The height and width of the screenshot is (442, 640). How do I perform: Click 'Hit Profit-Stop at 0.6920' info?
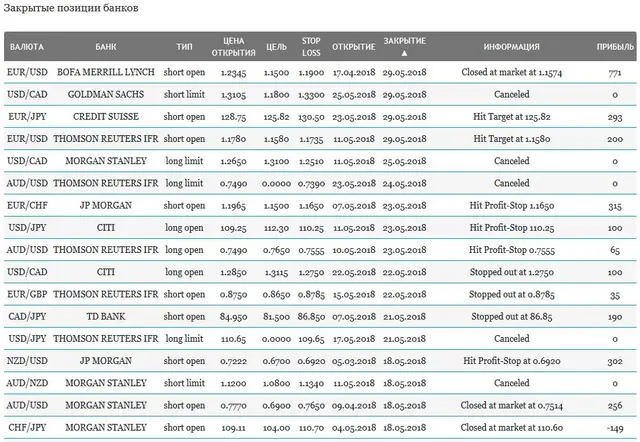pyautogui.click(x=511, y=361)
